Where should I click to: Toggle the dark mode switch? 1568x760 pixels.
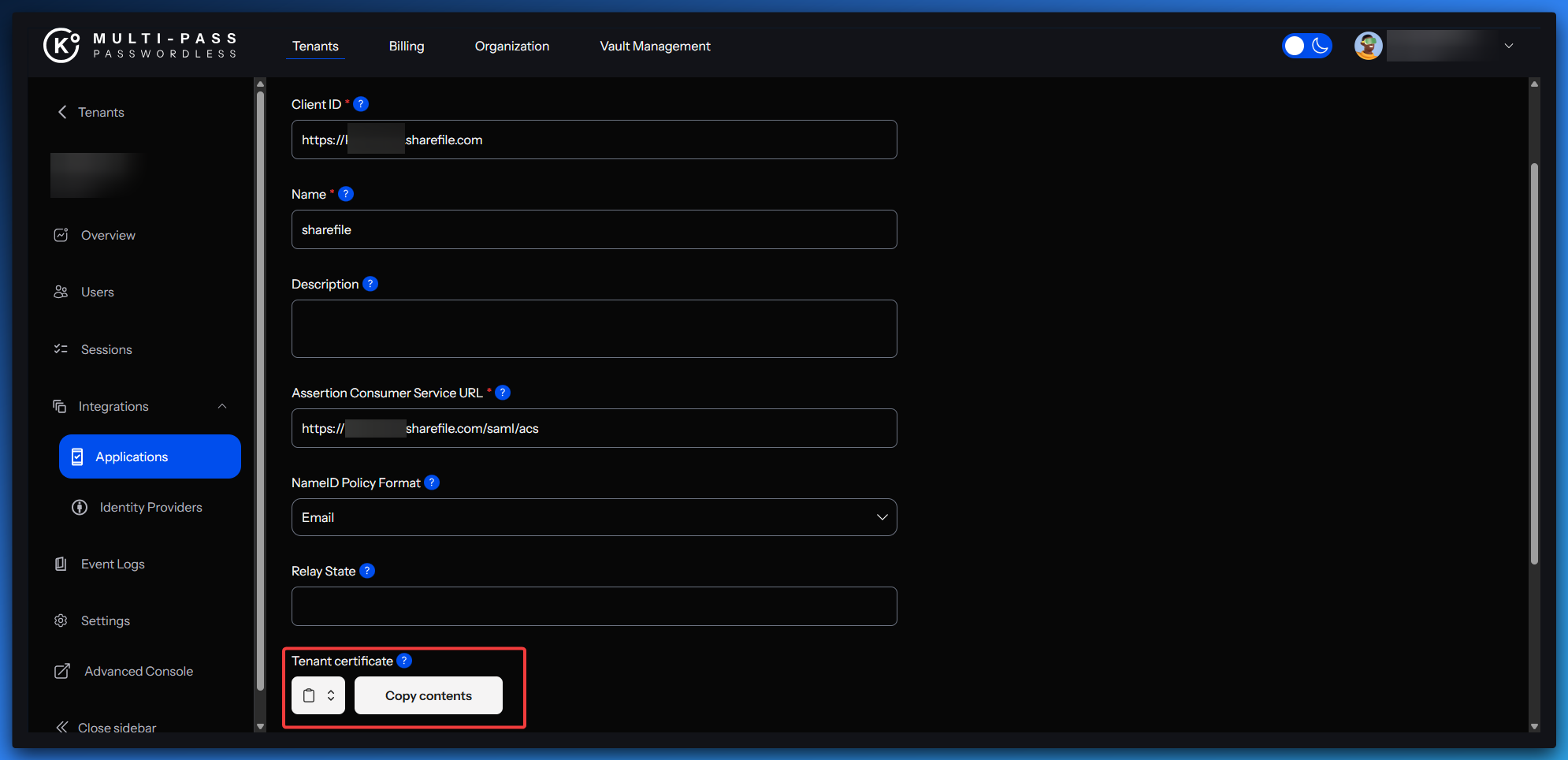tap(1306, 46)
